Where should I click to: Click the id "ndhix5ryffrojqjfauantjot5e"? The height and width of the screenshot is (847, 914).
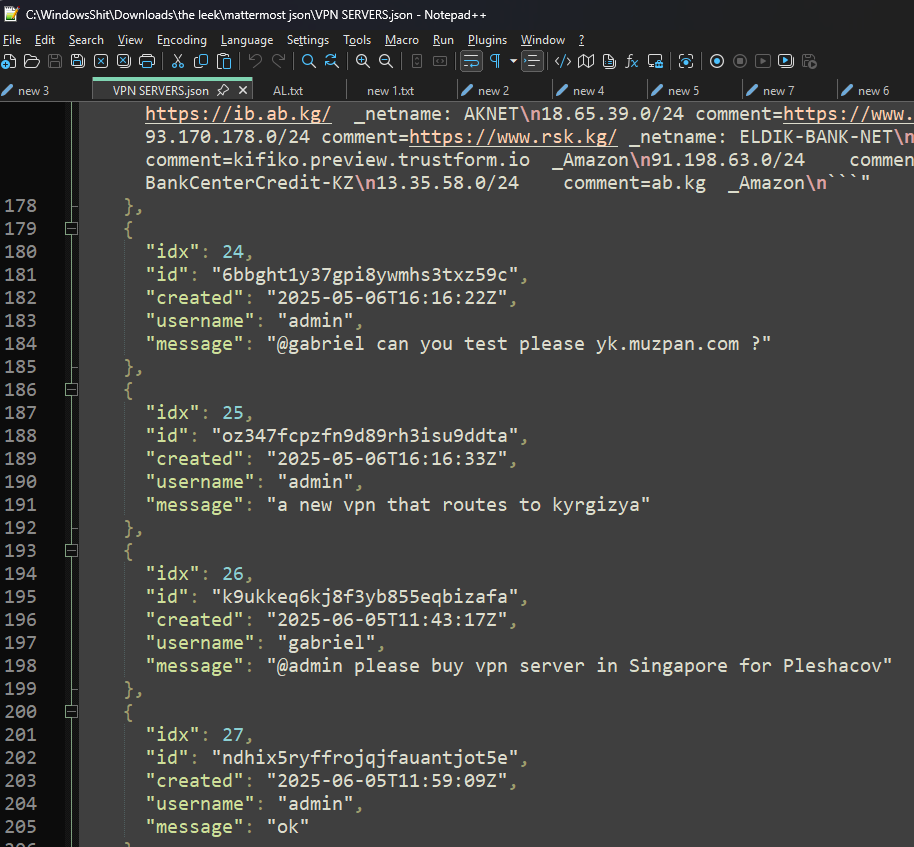365,757
